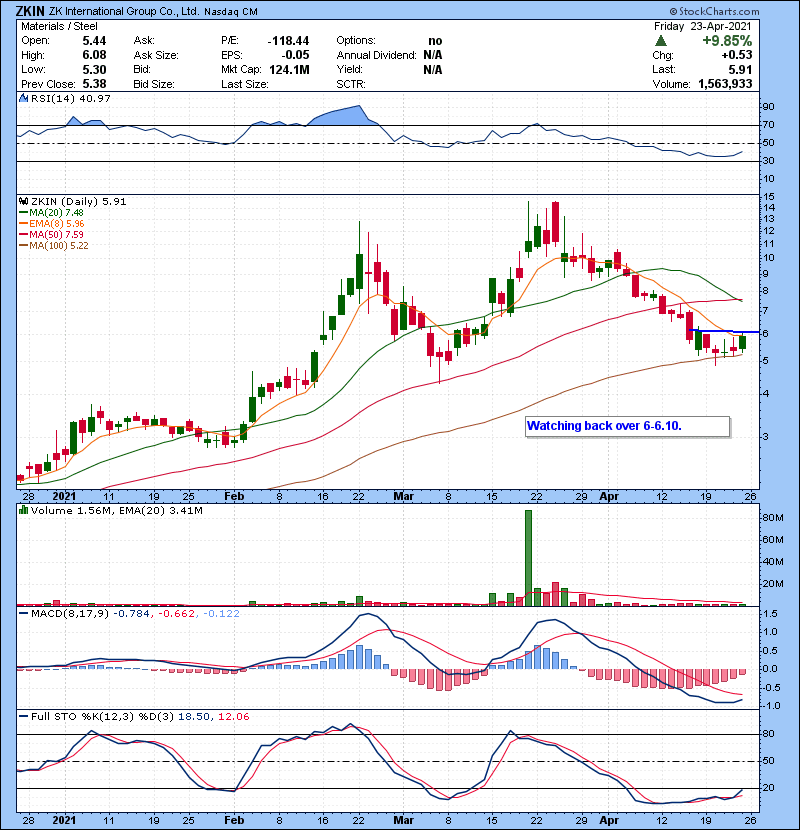Click the High 6.08 value
The width and height of the screenshot is (800, 830).
(94, 55)
